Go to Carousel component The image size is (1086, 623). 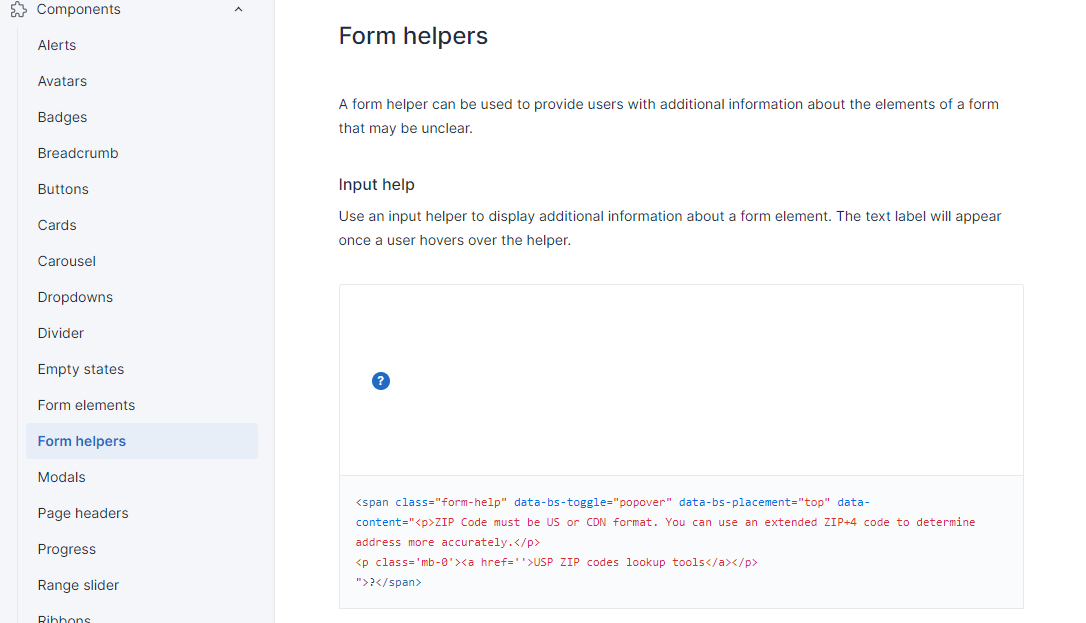[x=66, y=261]
